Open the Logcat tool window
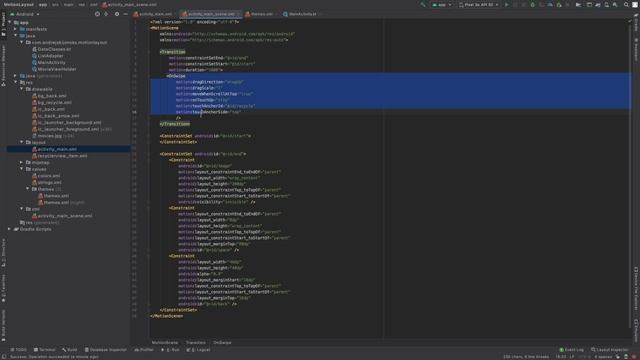The width and height of the screenshot is (640, 360). coord(198,350)
